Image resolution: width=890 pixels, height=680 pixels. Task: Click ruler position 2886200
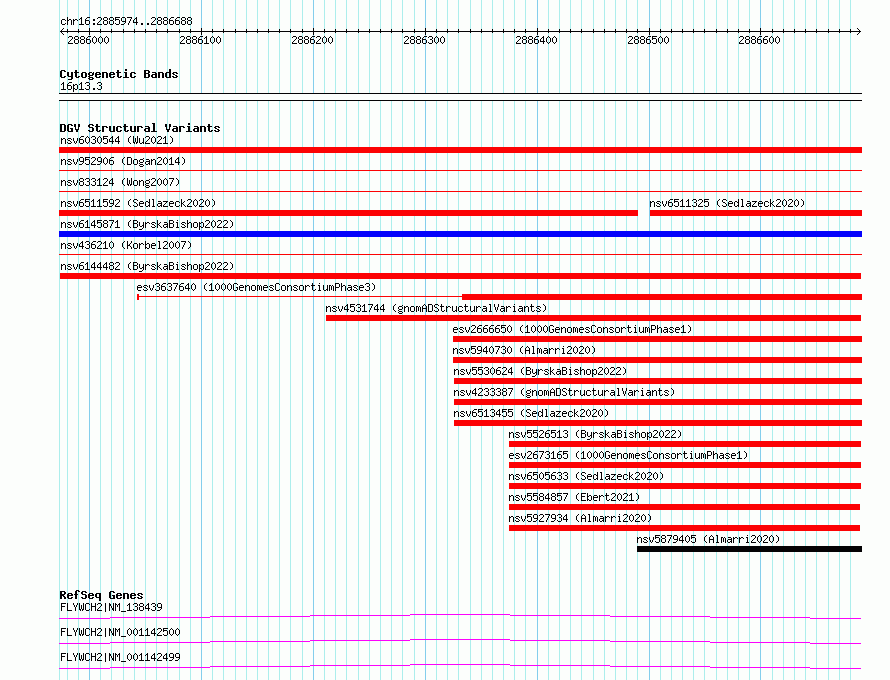click(x=312, y=40)
